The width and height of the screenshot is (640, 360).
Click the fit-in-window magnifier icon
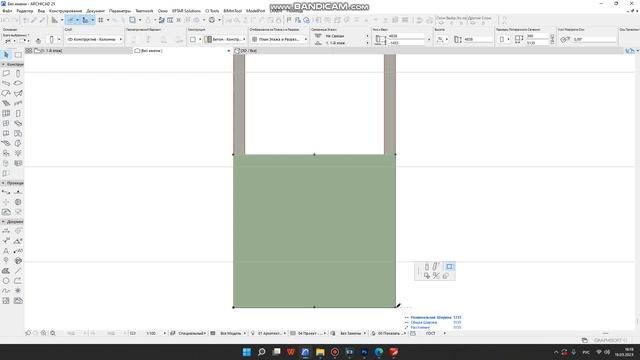coord(53,333)
